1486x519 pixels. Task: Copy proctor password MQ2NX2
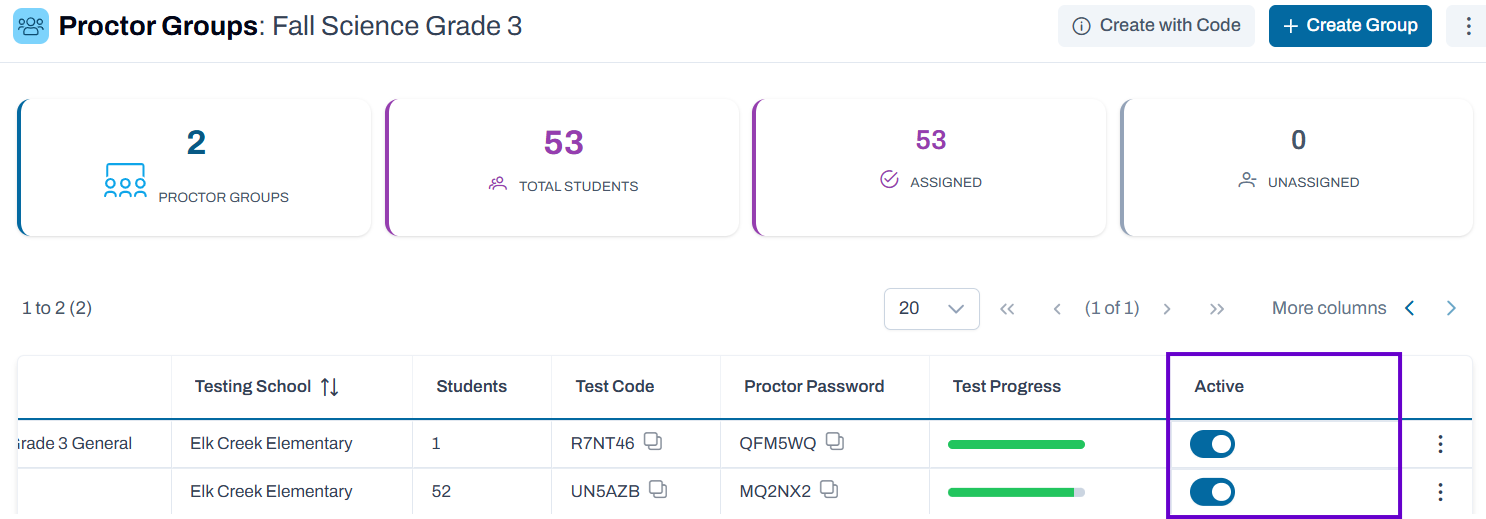coord(828,489)
